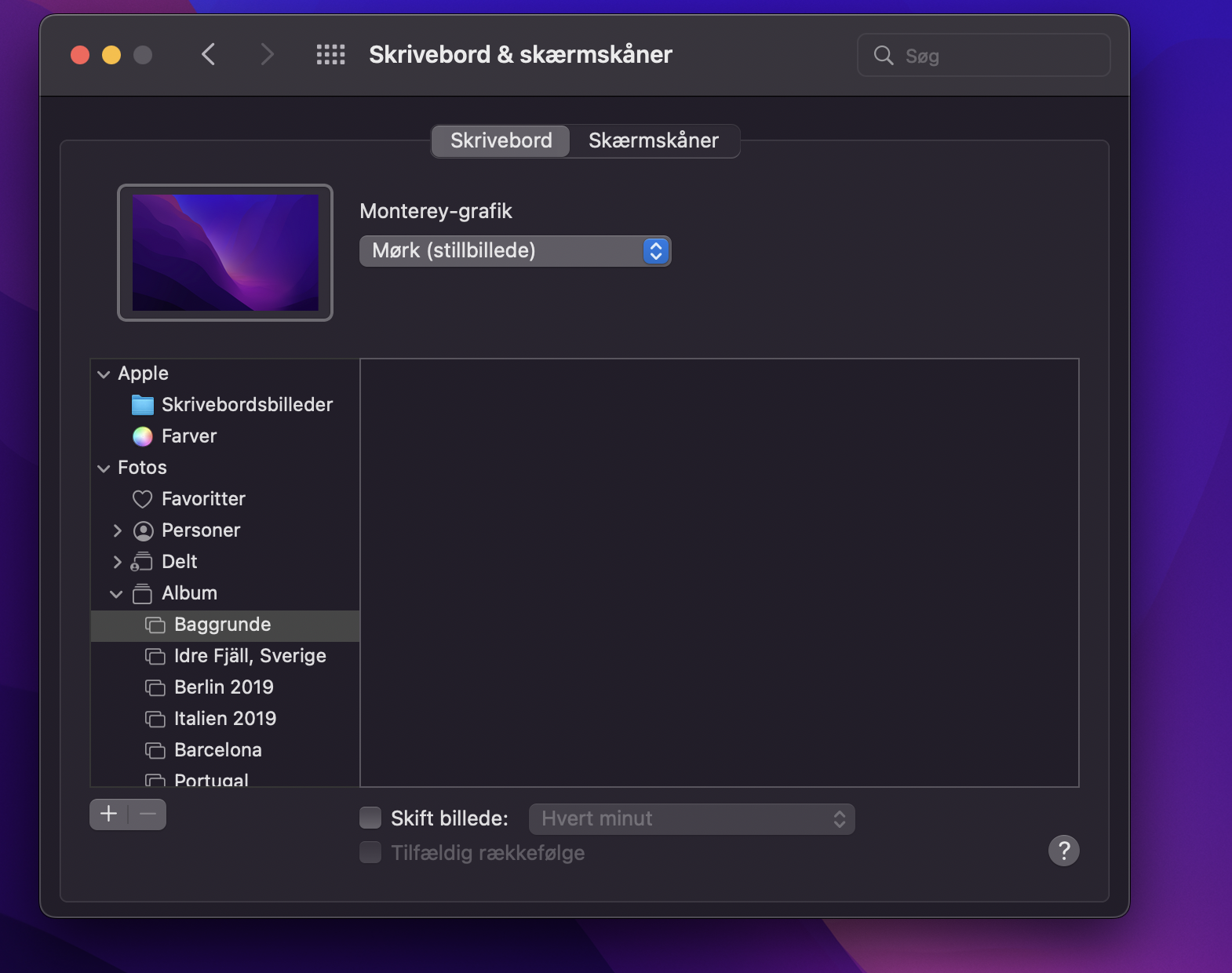Select the Portugal album
1232x973 pixels.
point(225,777)
